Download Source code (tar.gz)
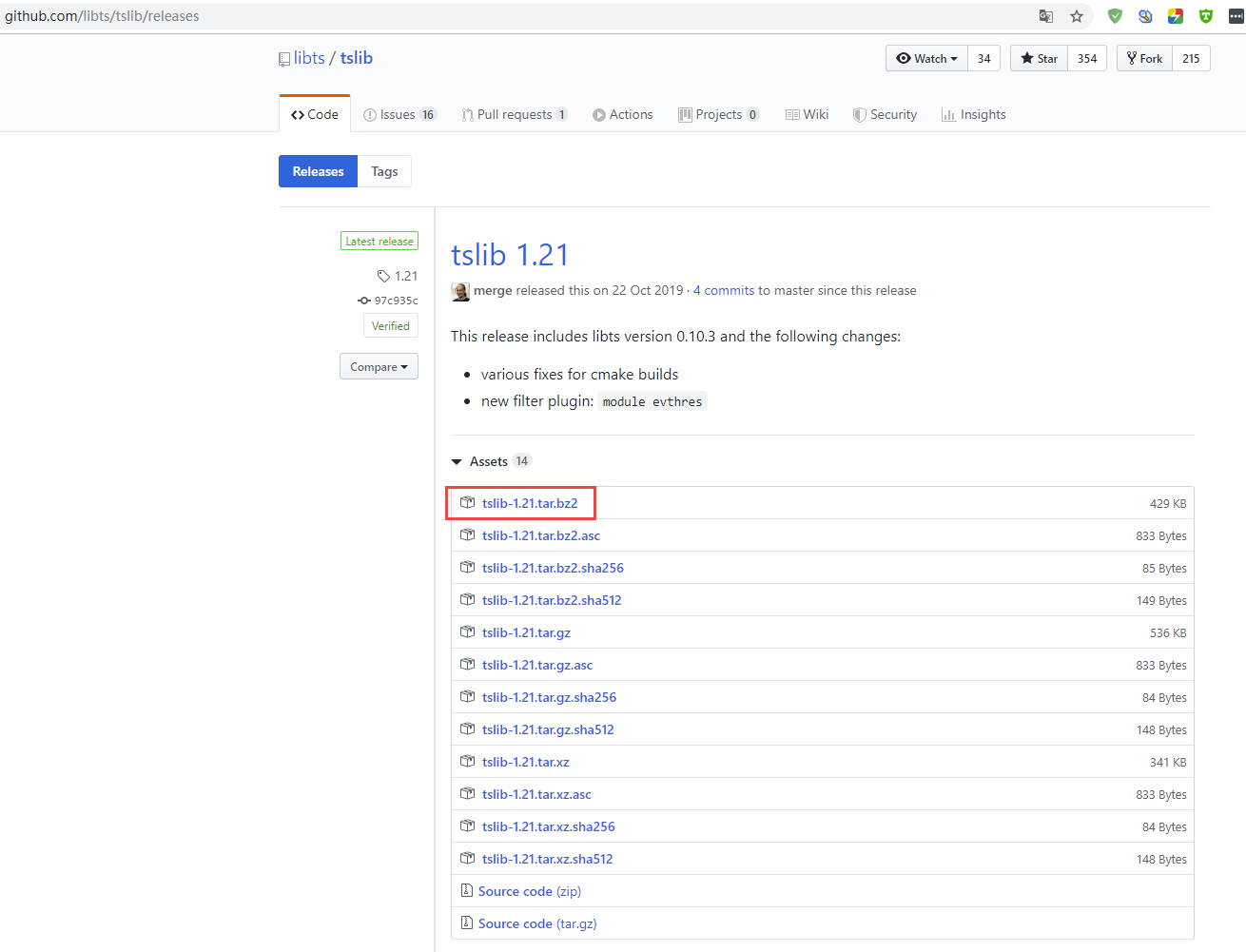The height and width of the screenshot is (952, 1246). [537, 923]
